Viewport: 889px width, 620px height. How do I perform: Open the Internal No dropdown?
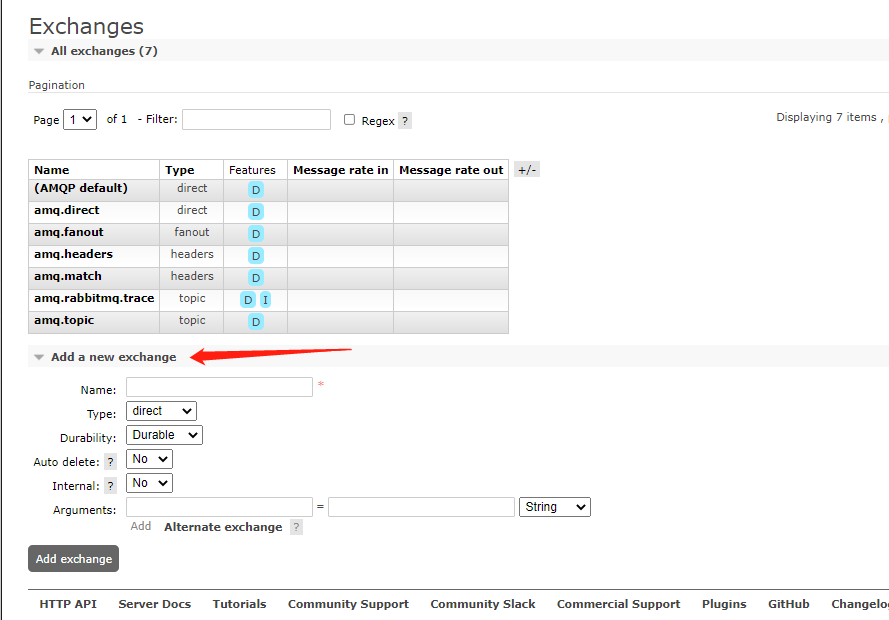point(149,483)
